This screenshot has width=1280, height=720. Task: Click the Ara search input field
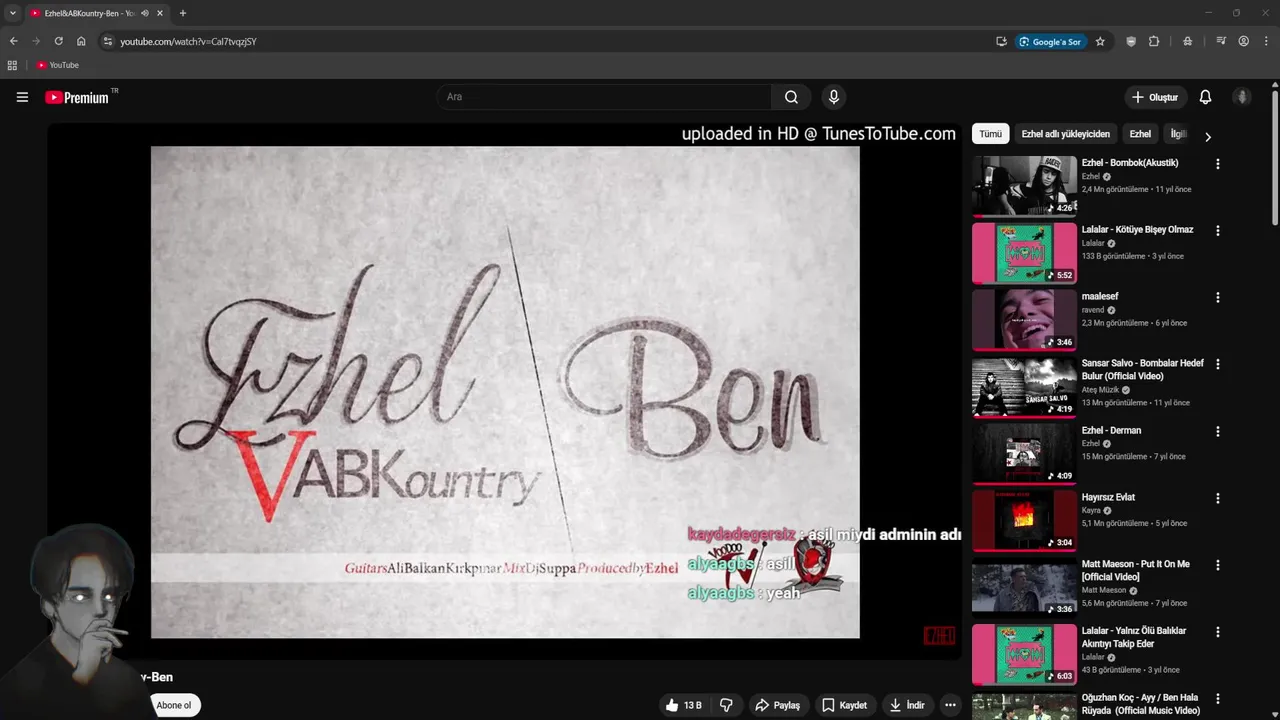click(604, 97)
